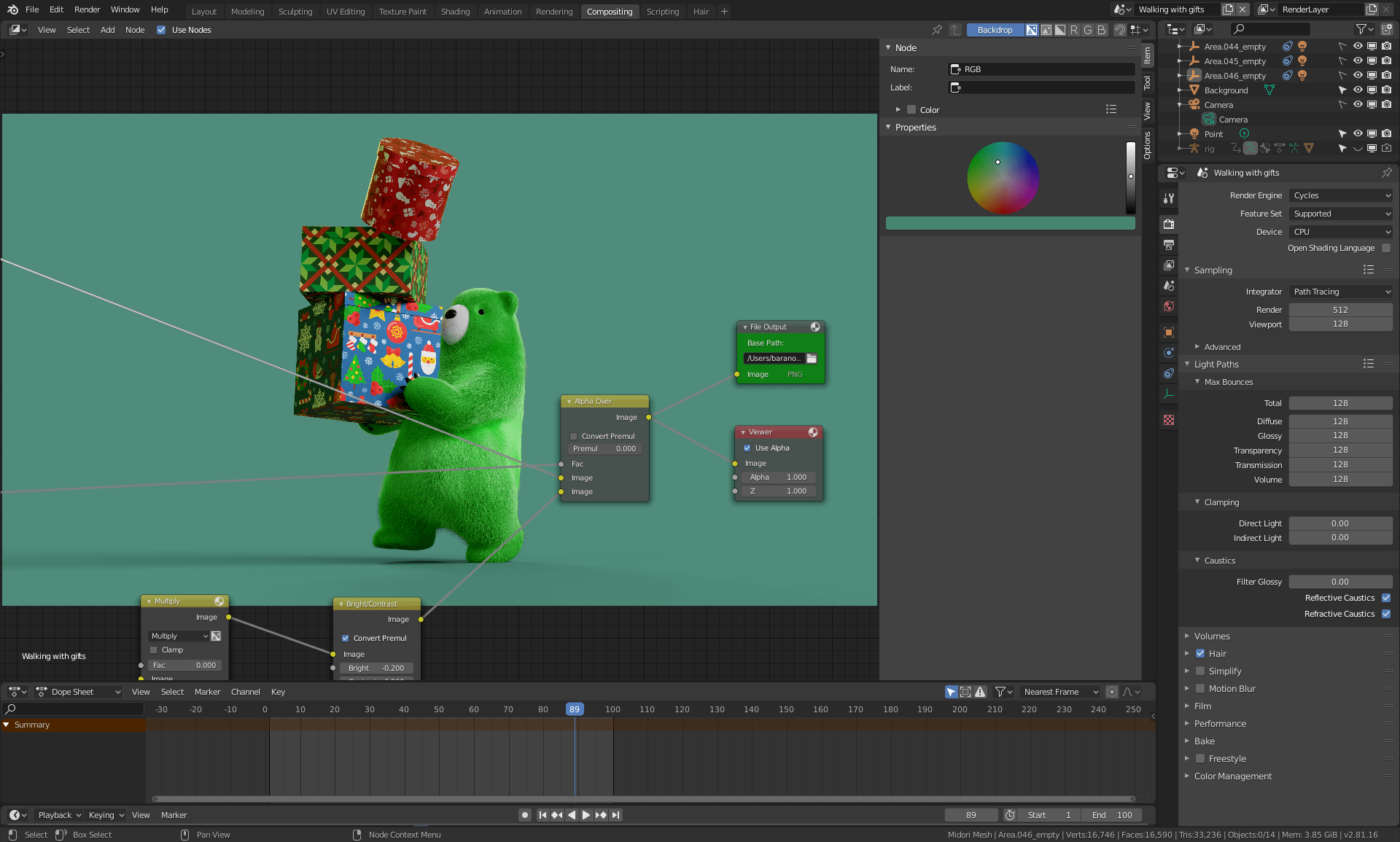Enable Motion Blur in render settings

1200,688
